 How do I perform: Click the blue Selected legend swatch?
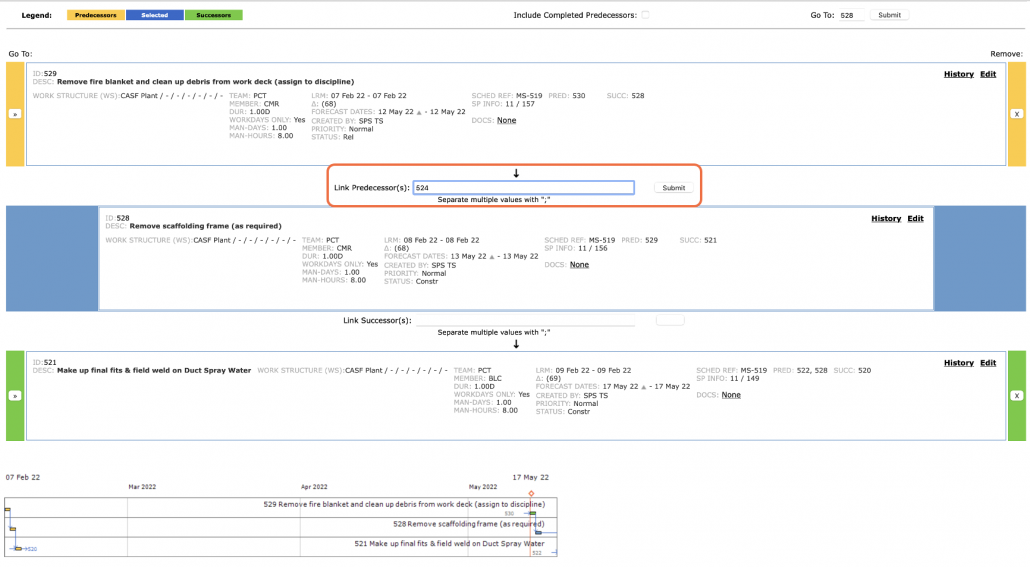point(154,15)
